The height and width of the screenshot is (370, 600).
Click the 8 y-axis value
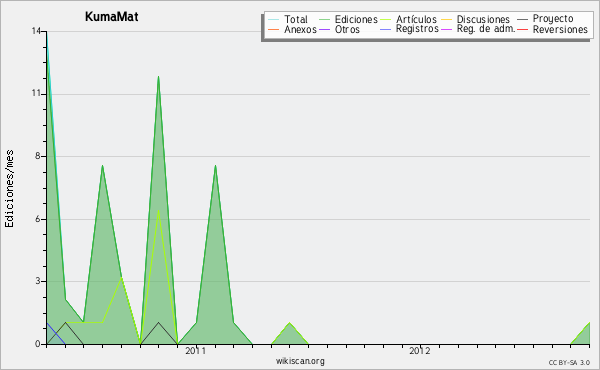tap(38, 156)
